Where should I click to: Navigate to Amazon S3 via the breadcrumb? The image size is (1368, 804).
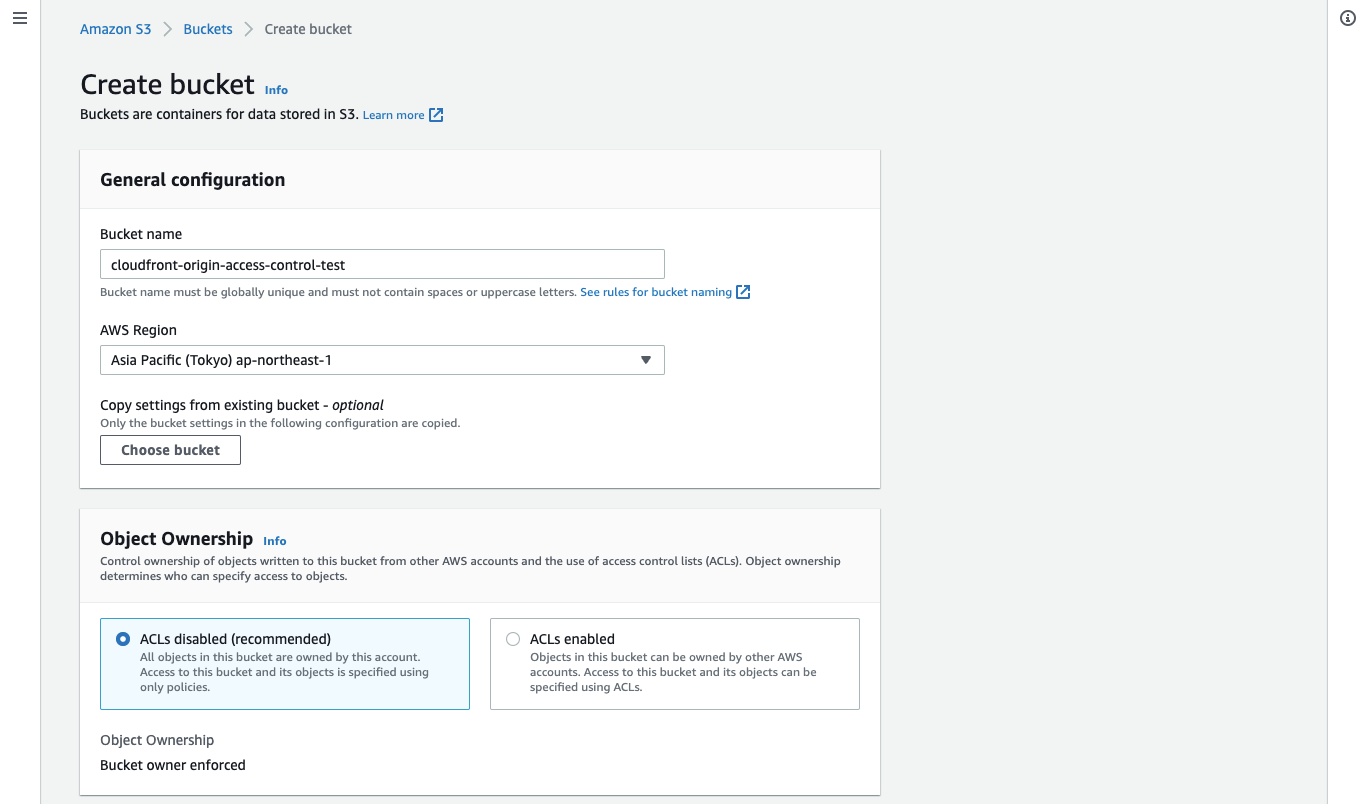(x=115, y=29)
